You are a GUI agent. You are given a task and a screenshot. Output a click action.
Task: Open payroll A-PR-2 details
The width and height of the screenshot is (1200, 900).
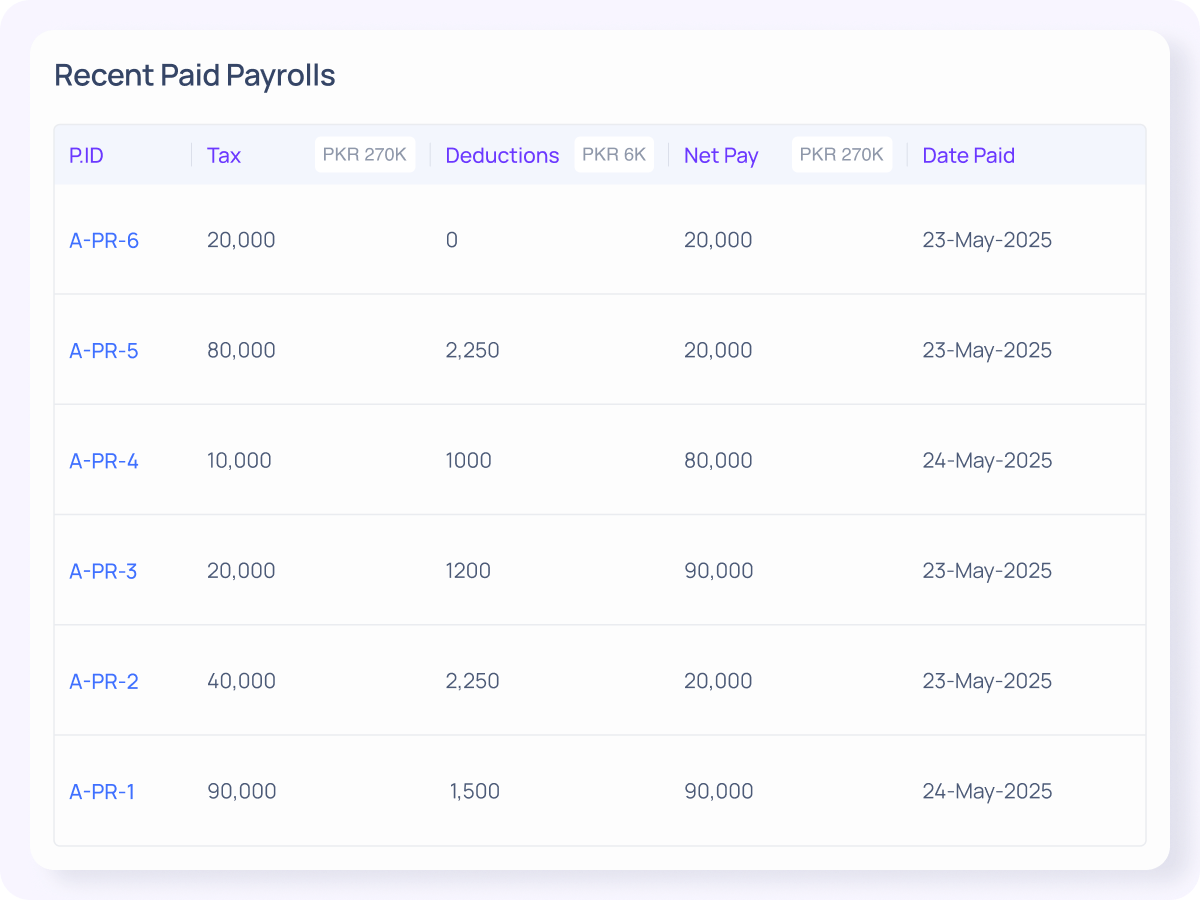104,680
